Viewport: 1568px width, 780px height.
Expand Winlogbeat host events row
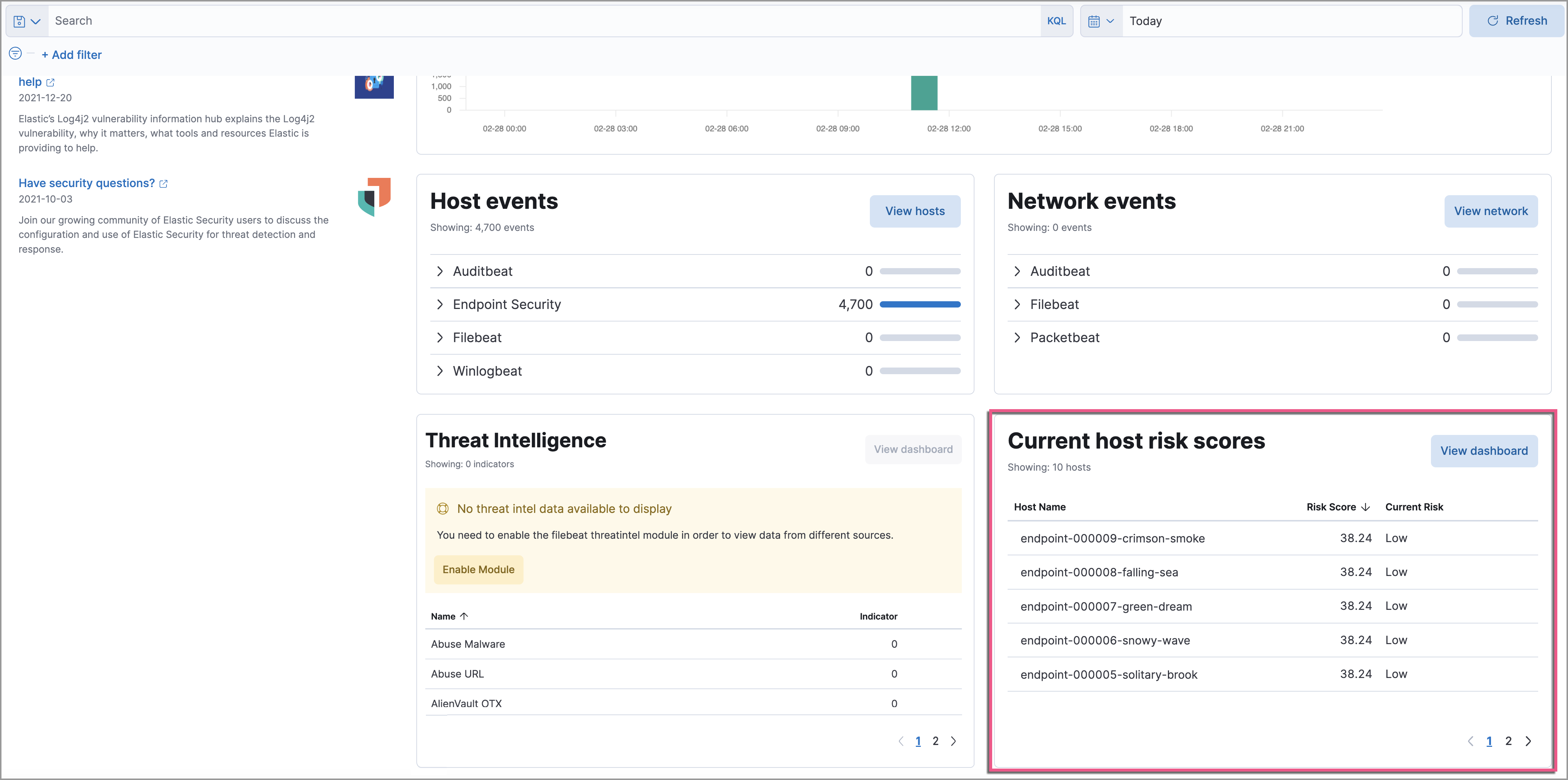[x=440, y=371]
